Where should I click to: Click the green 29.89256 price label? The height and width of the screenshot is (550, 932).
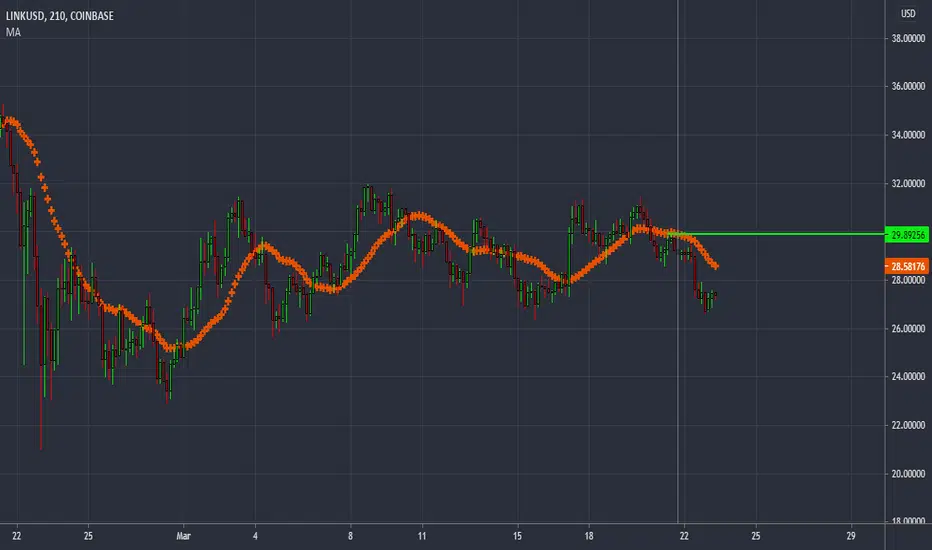(907, 235)
